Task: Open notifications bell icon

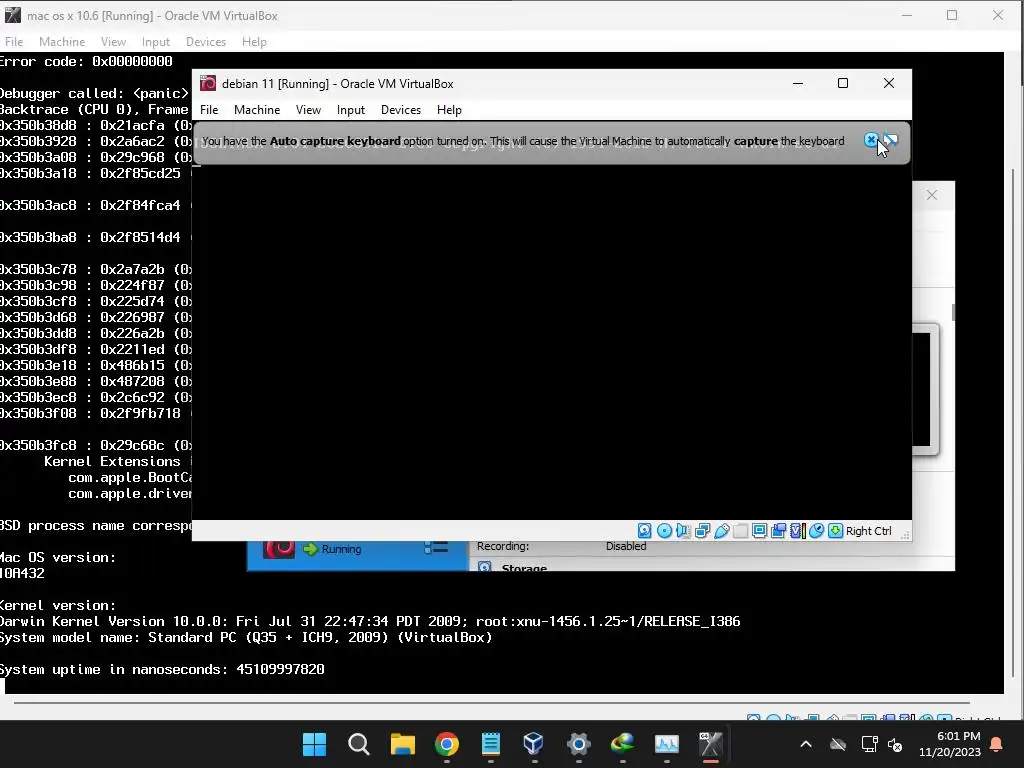Action: click(997, 744)
